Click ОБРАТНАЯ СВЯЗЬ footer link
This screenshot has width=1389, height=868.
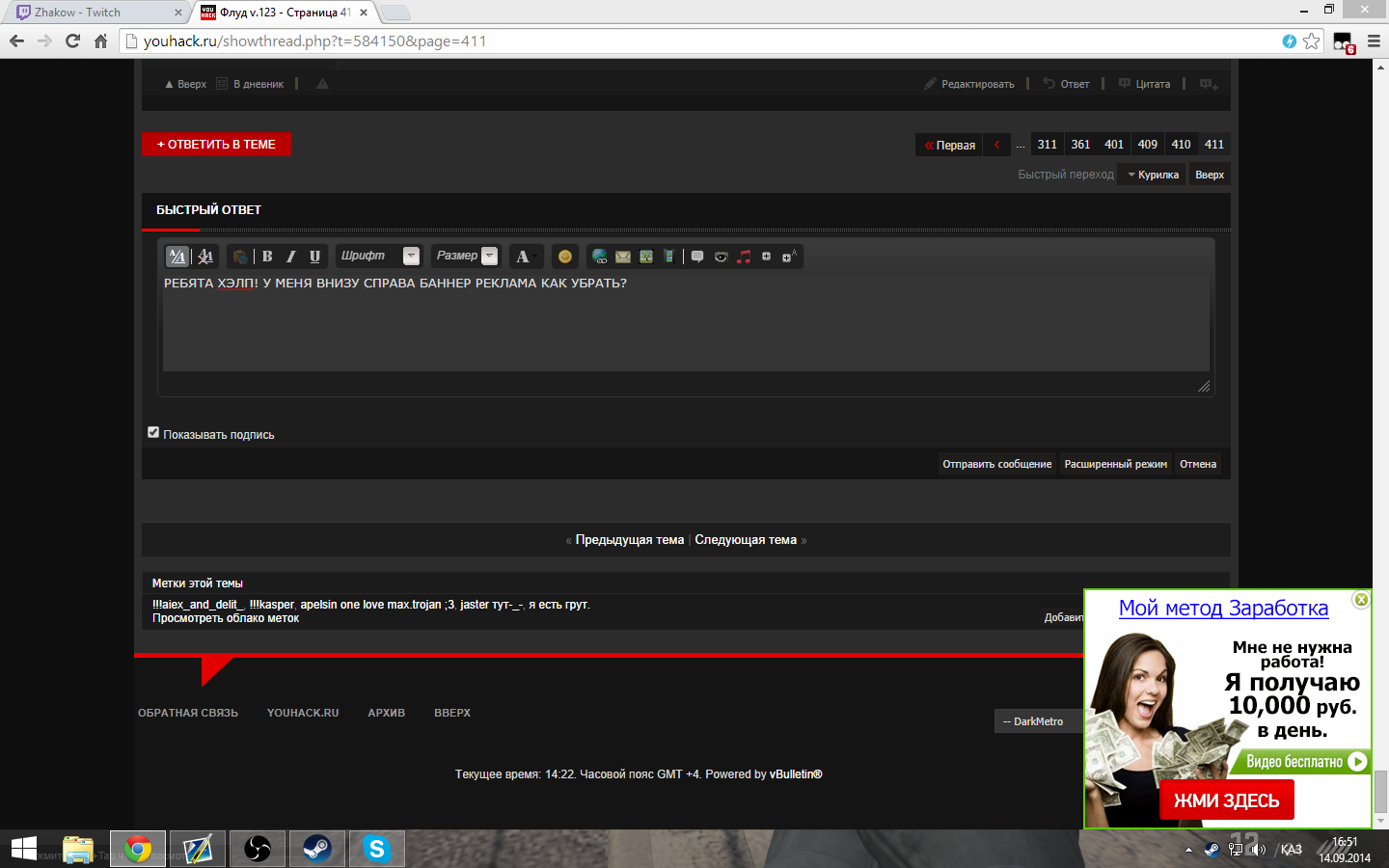[188, 713]
